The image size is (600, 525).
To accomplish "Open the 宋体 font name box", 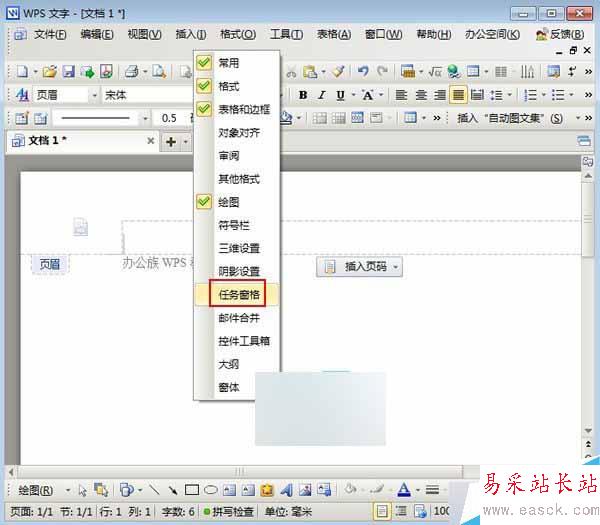I will pos(147,95).
